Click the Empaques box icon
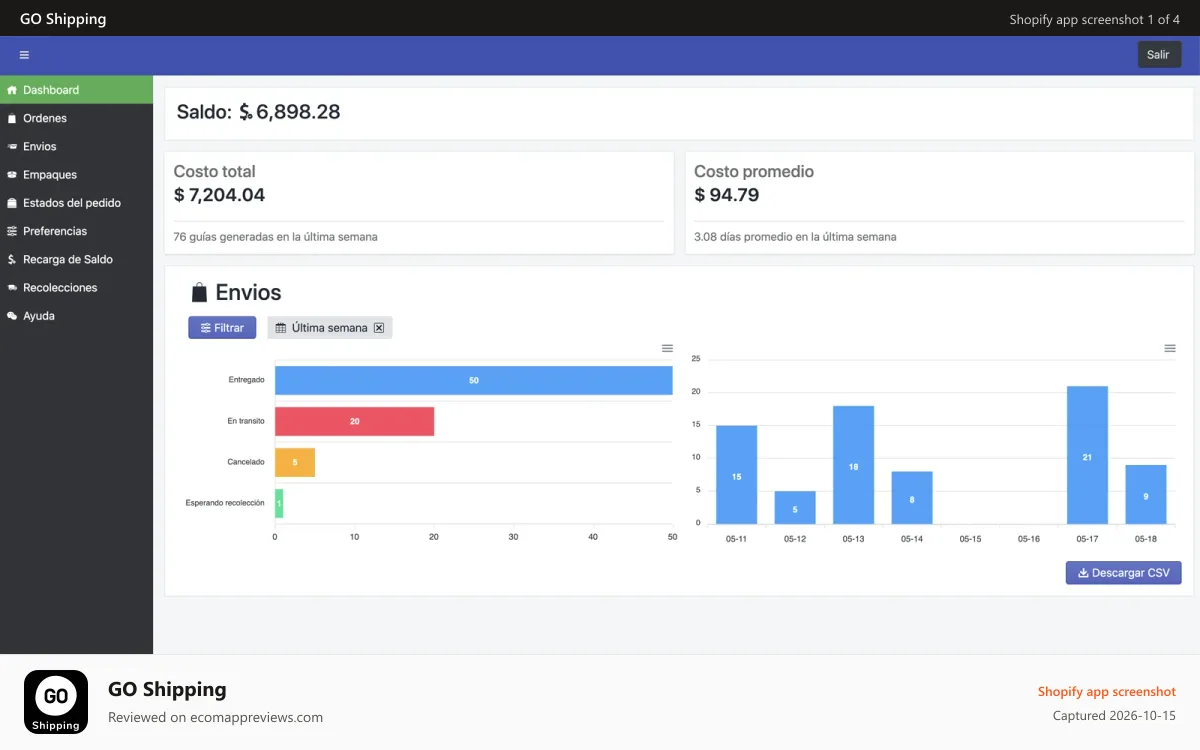The width and height of the screenshot is (1200, 750). point(12,174)
